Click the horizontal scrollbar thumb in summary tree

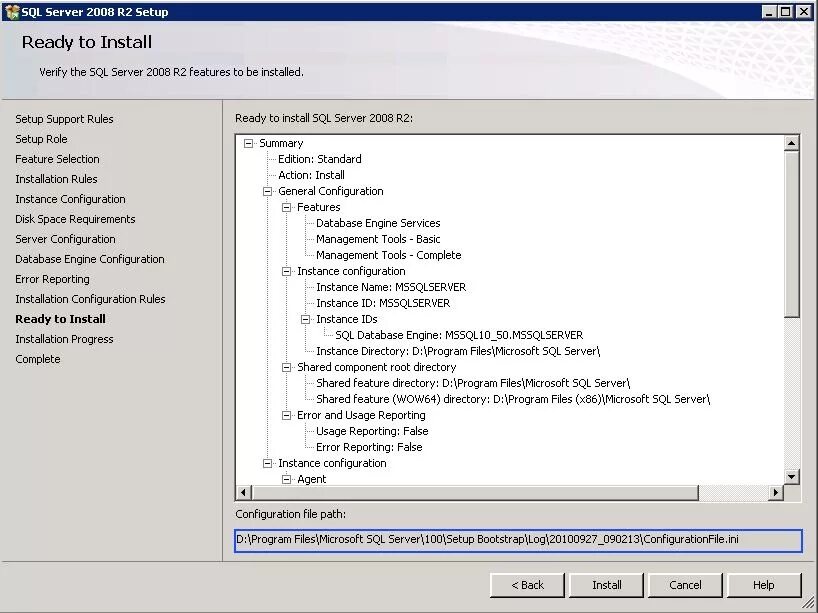(x=475, y=492)
